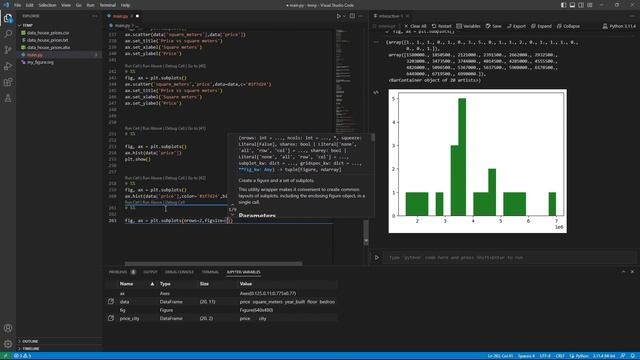Click Expand in interactive toolbar
Screen dimensions: 640x360
click(541, 26)
